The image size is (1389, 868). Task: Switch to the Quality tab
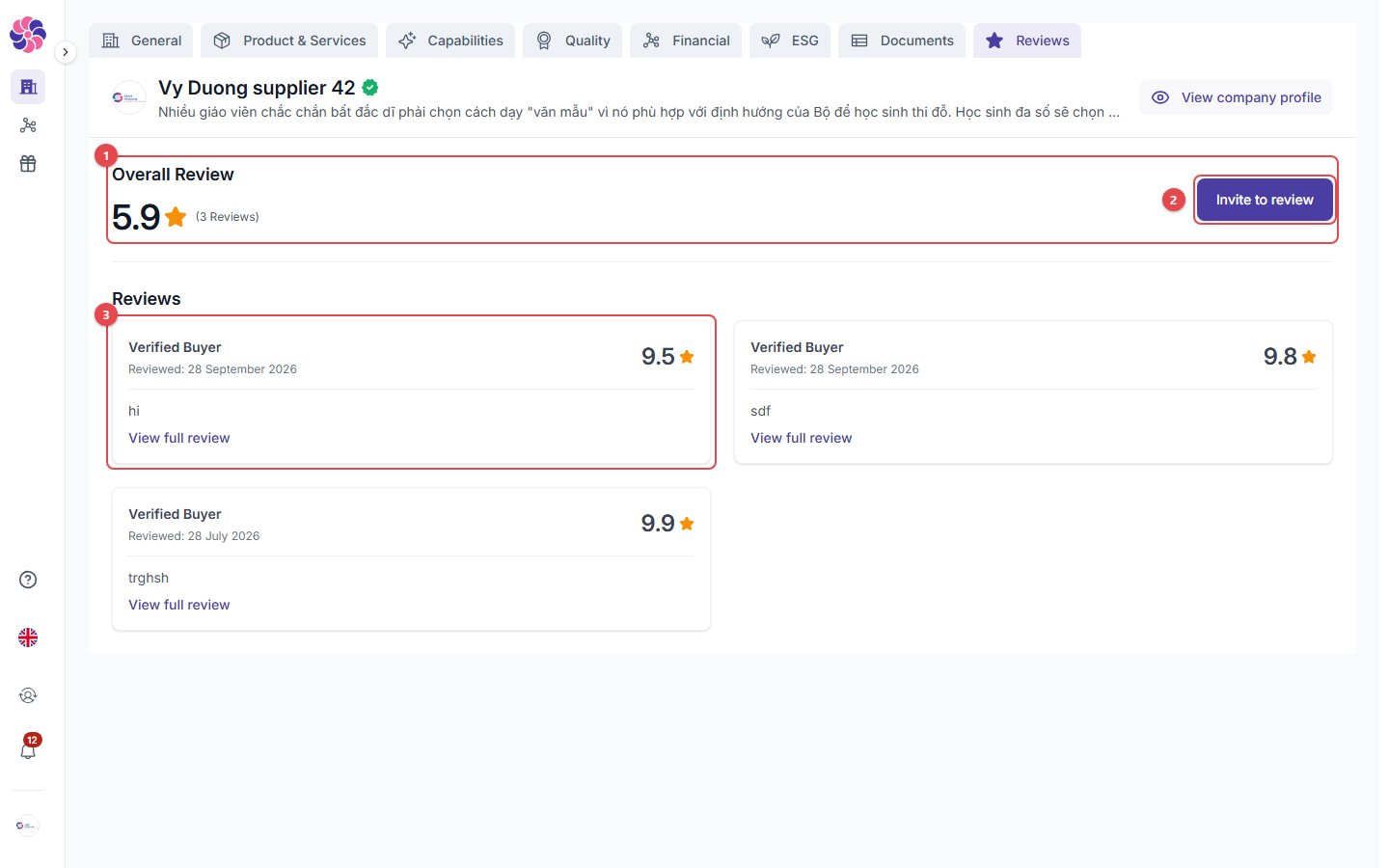(x=573, y=41)
